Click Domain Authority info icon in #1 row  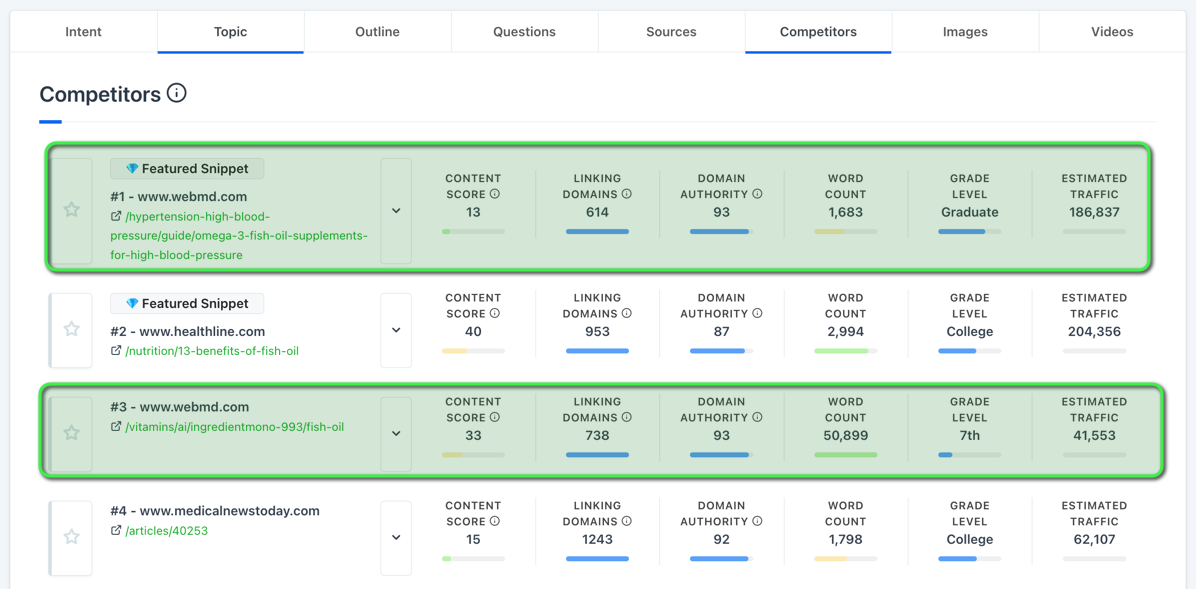pyautogui.click(x=757, y=194)
